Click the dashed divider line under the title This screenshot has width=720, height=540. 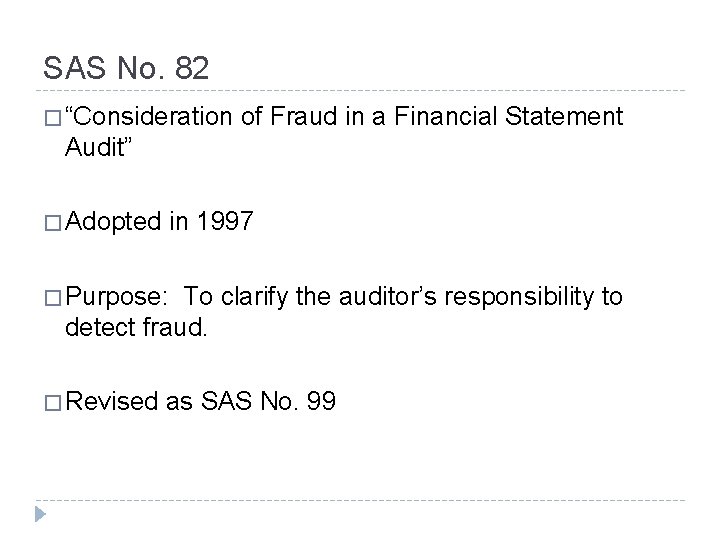pyautogui.click(x=360, y=90)
